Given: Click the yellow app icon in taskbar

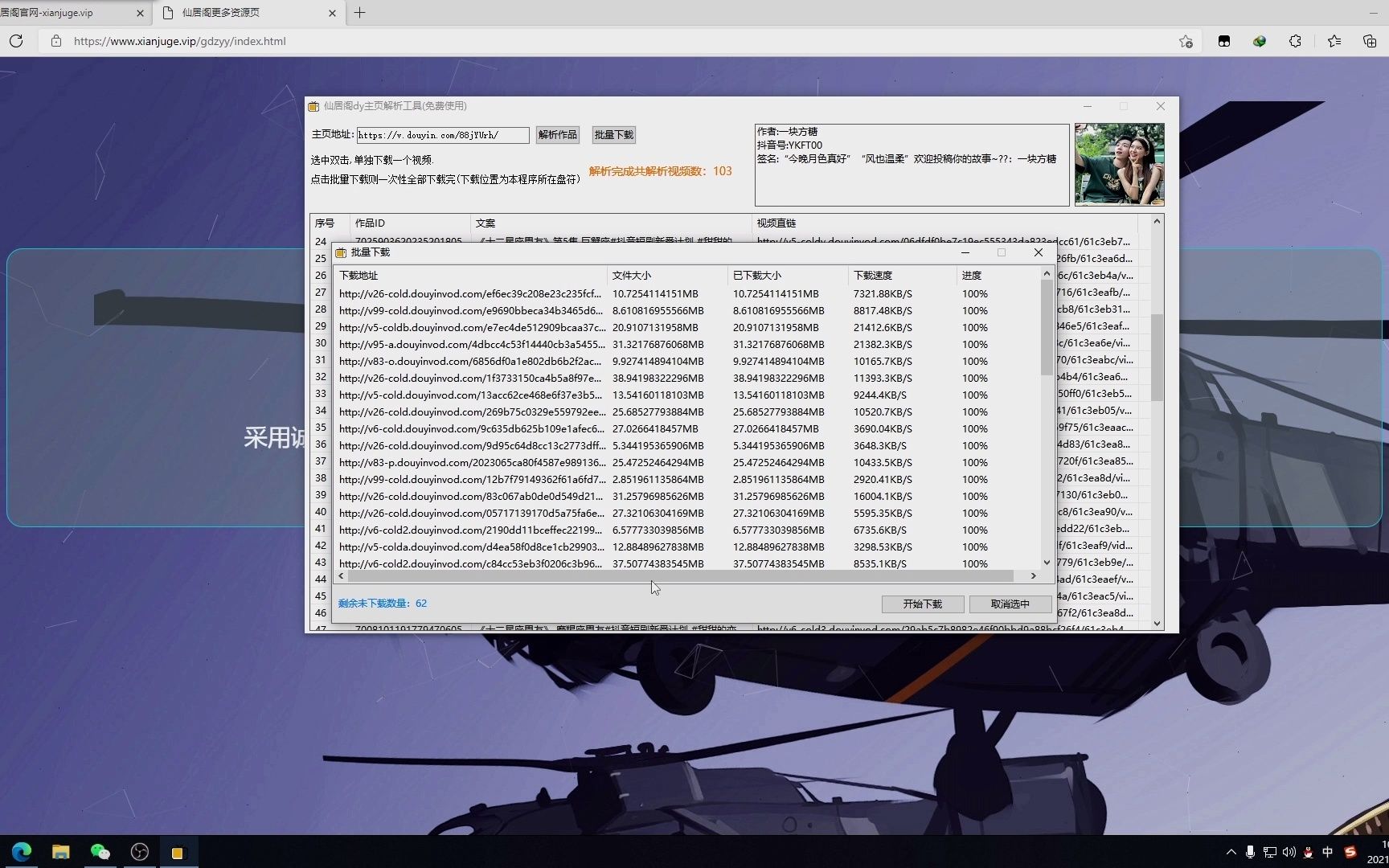Looking at the screenshot, I should (178, 852).
